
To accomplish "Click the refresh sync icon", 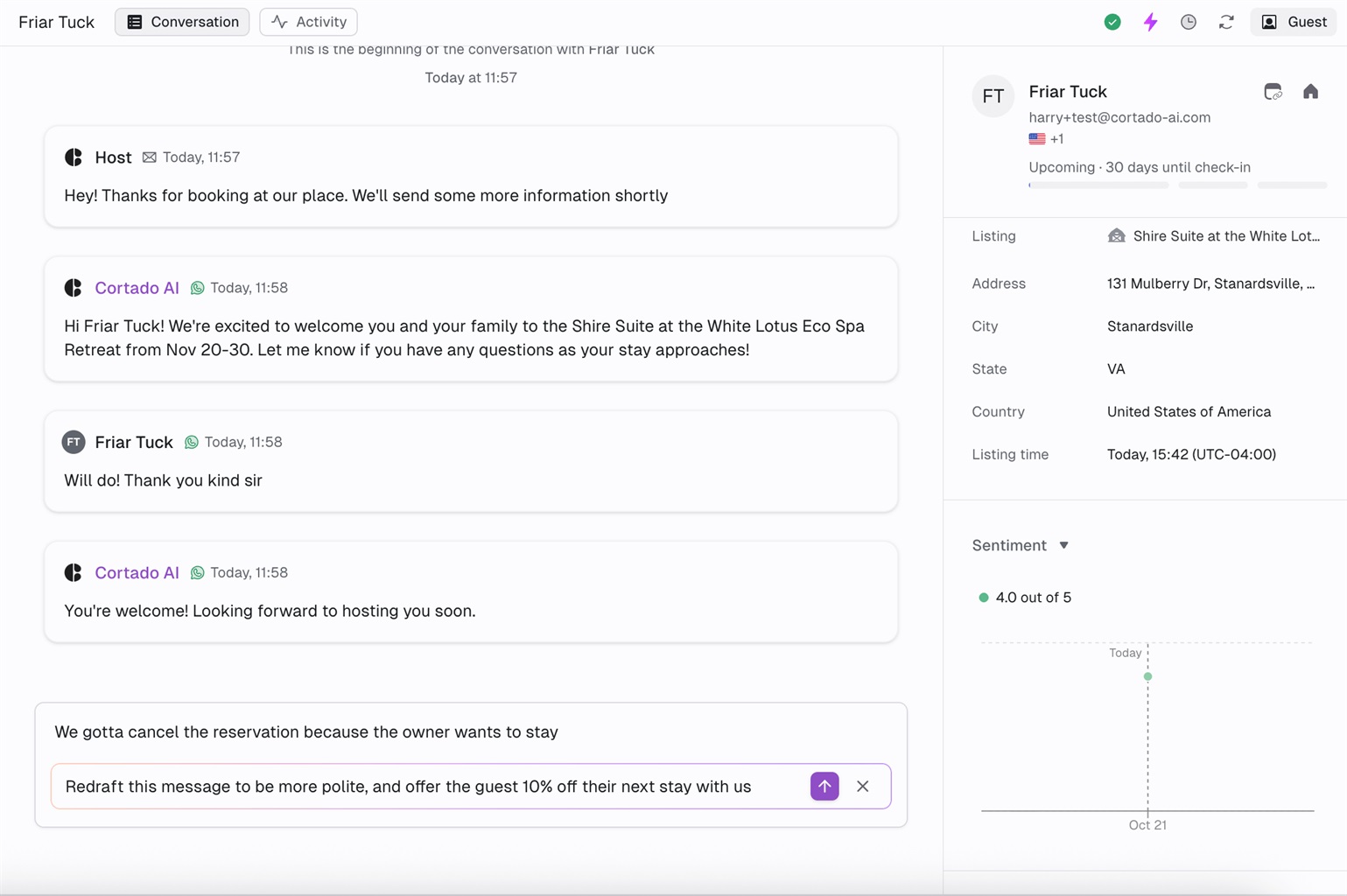I will click(x=1226, y=22).
